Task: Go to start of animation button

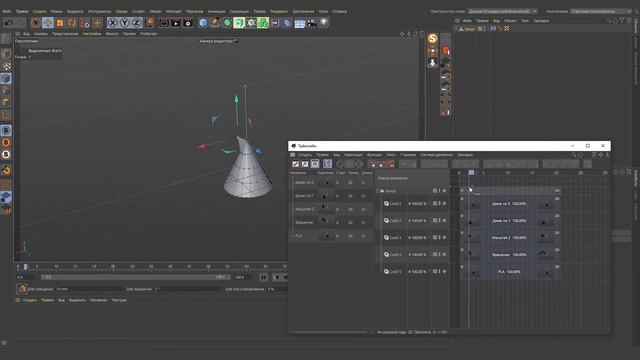Action: point(264,277)
